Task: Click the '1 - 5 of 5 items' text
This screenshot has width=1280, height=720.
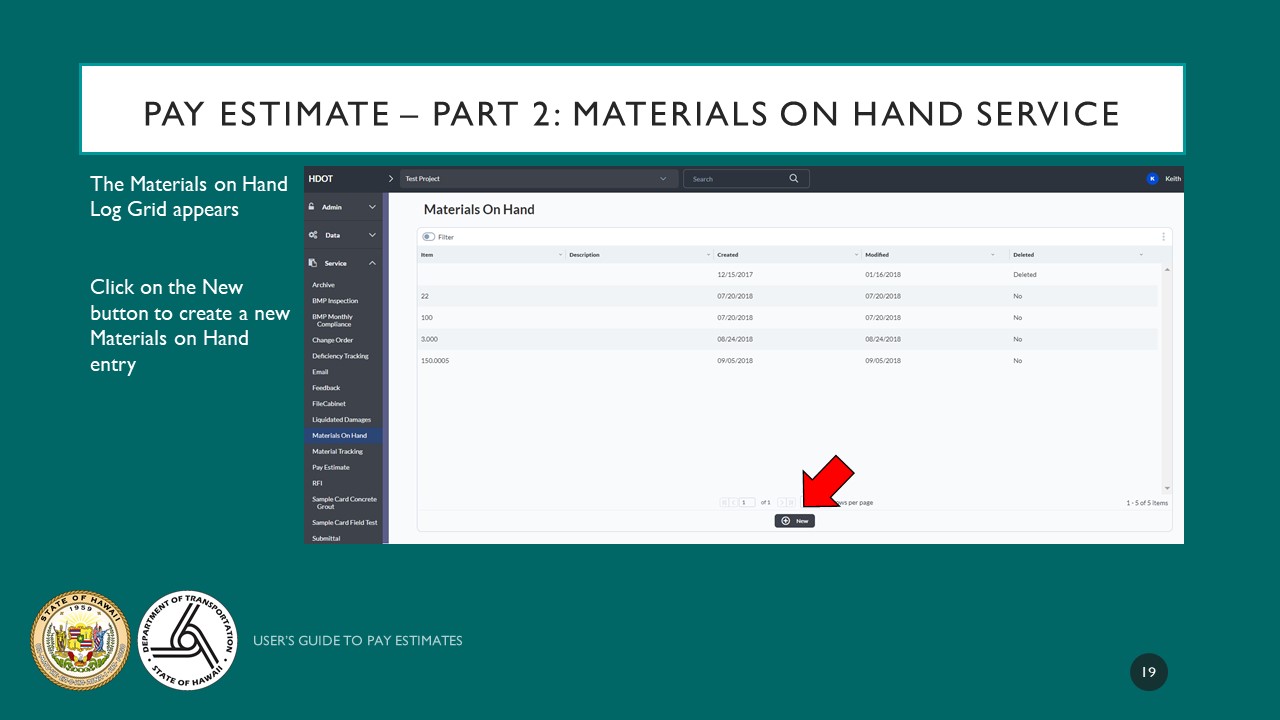Action: (x=1147, y=503)
